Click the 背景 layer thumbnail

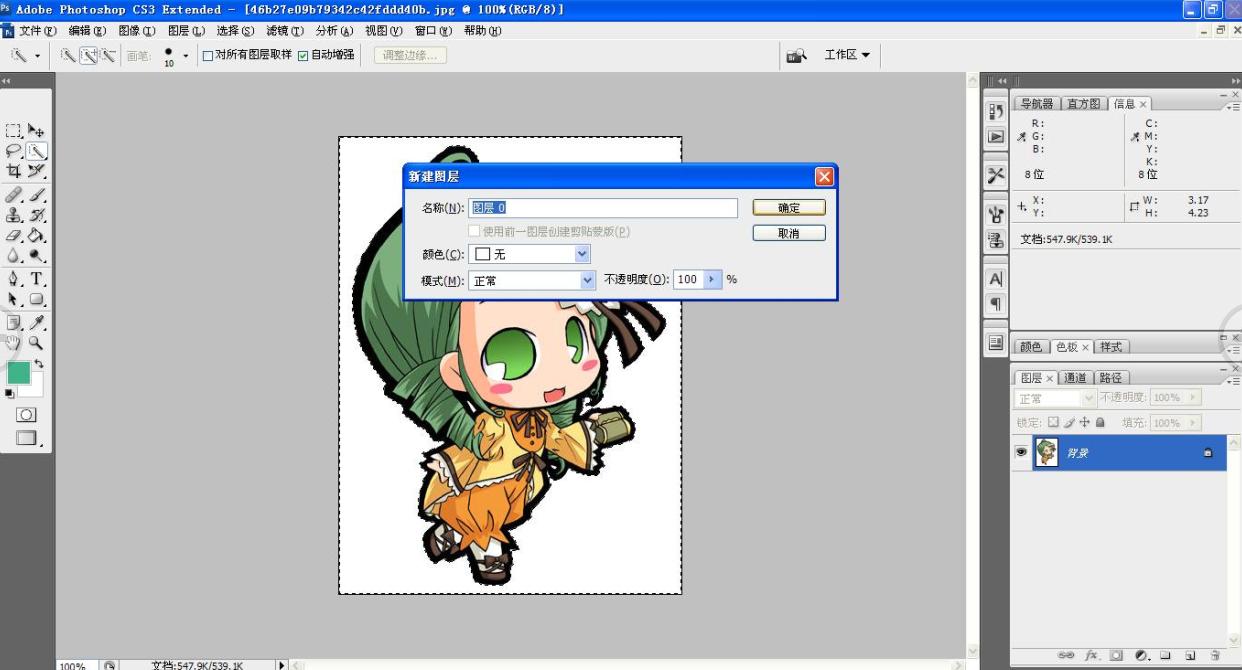1047,452
